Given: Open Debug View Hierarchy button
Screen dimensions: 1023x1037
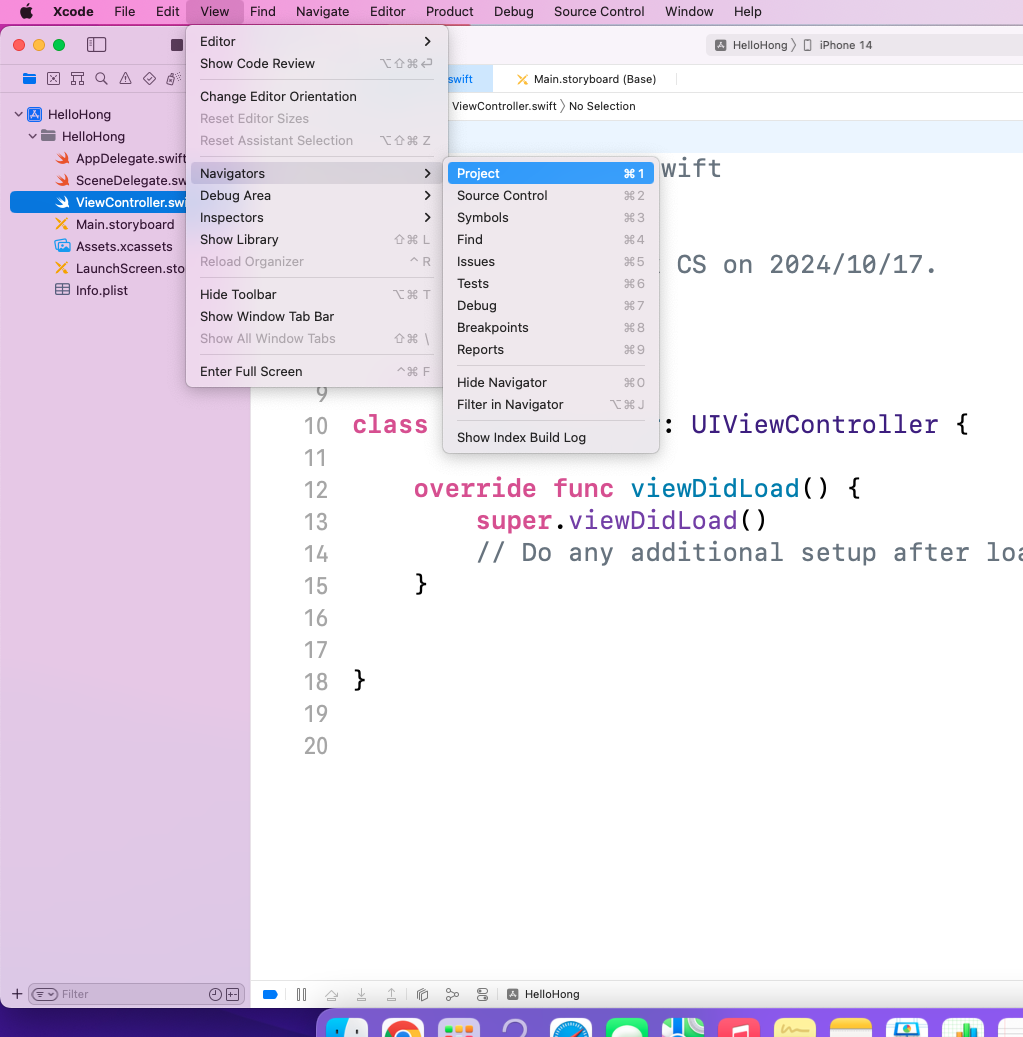Looking at the screenshot, I should coord(423,994).
